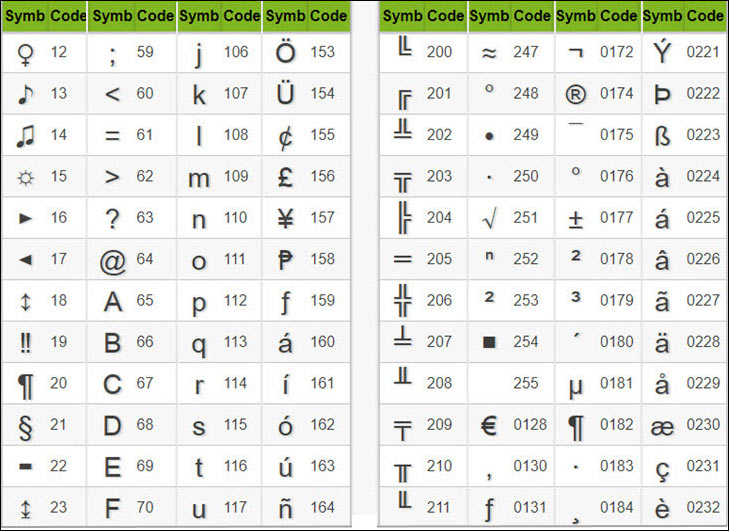Select the code value 255
Viewport: 729px width, 531px height.
click(526, 383)
